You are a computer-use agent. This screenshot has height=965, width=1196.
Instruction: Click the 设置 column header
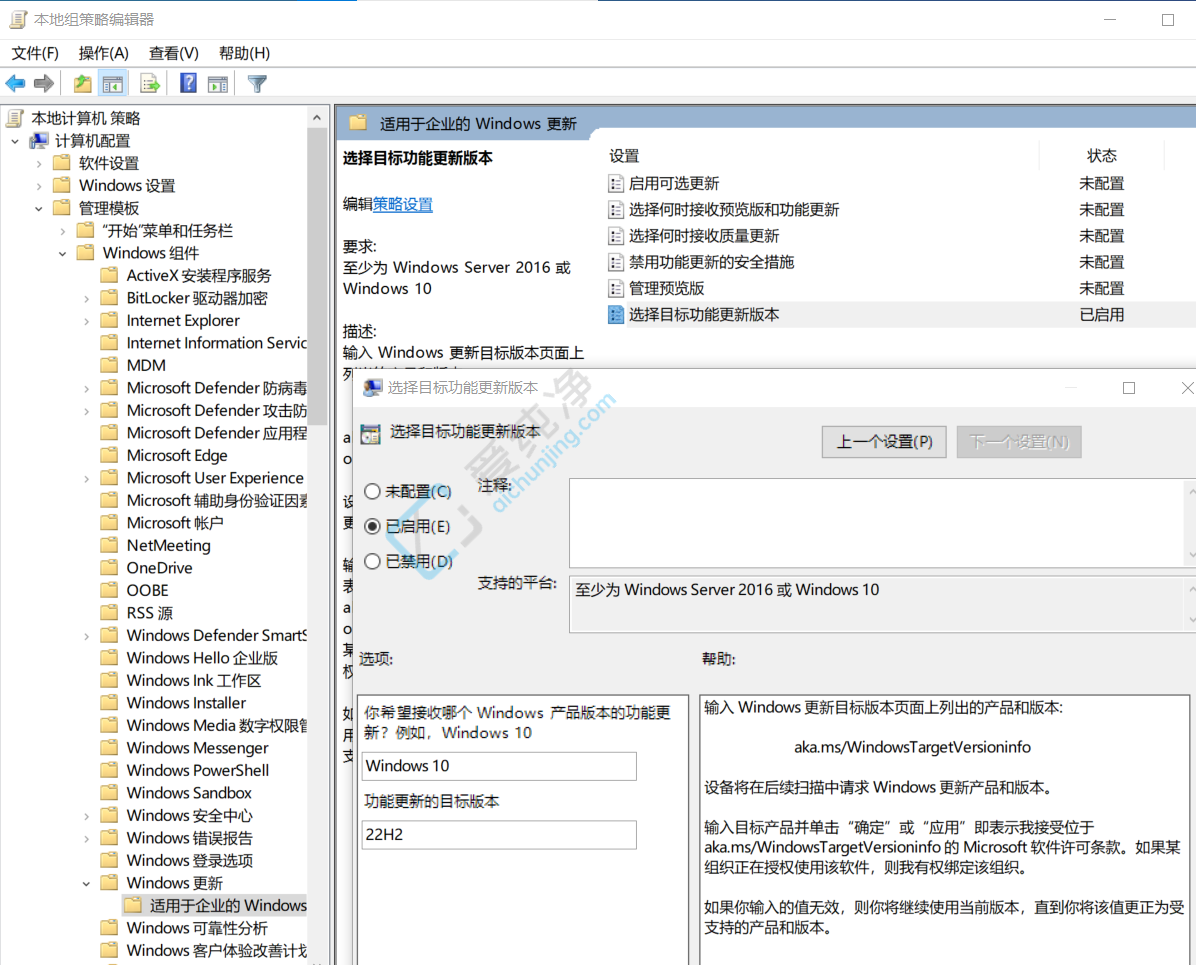[624, 156]
